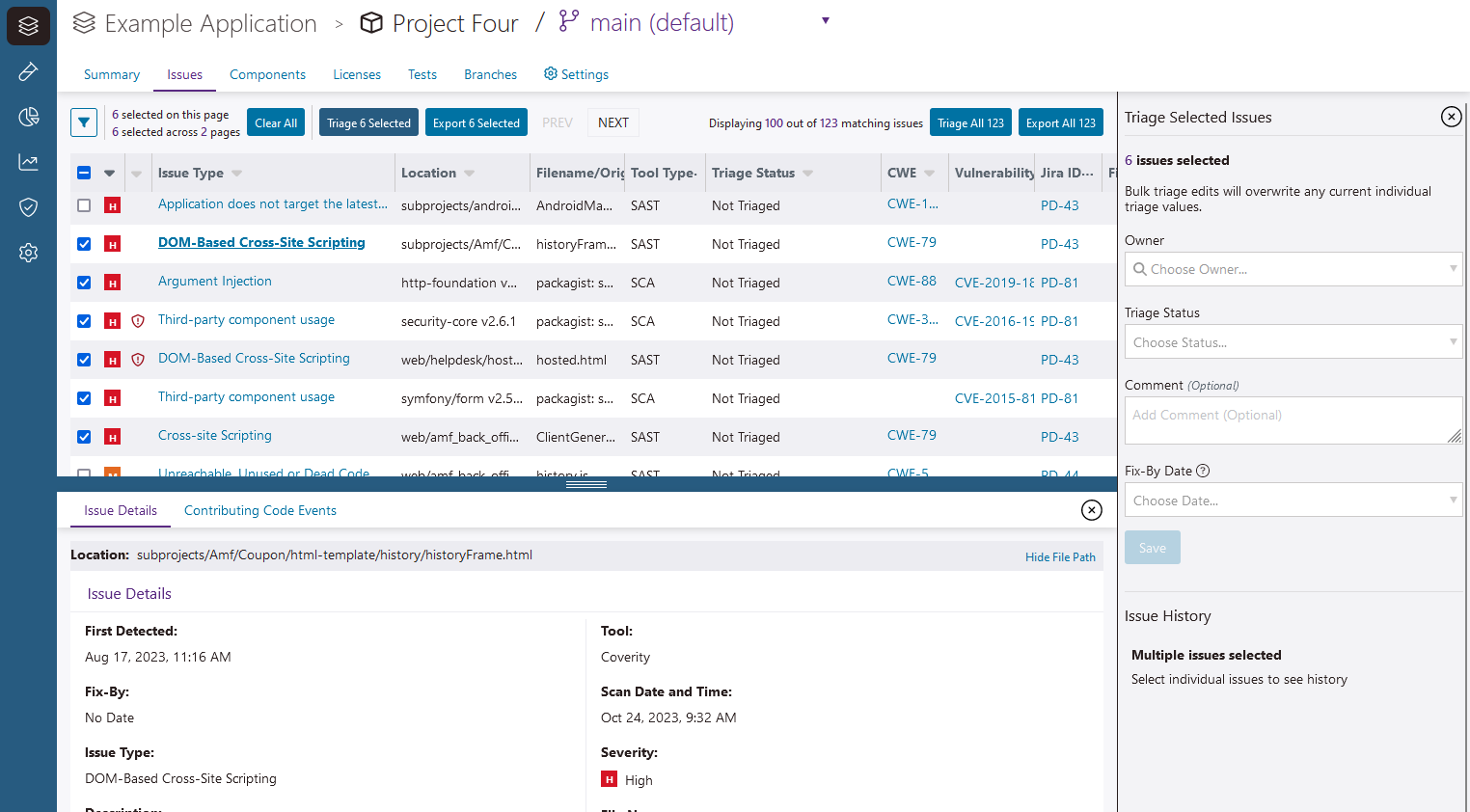Open the layers icon in left sidebar

pyautogui.click(x=28, y=26)
